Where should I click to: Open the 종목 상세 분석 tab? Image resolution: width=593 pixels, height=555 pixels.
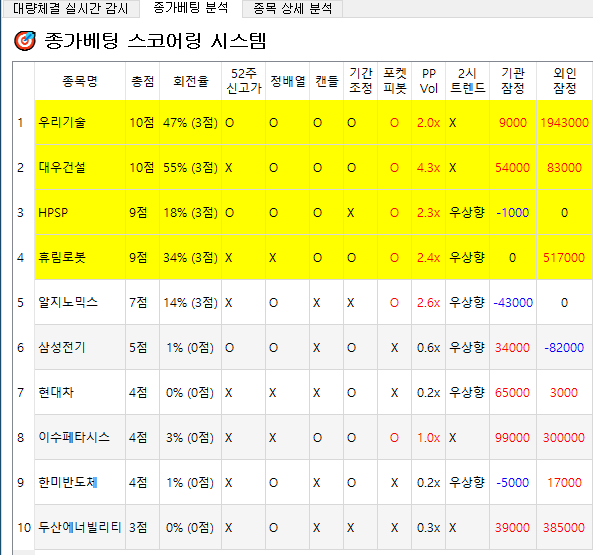click(292, 8)
